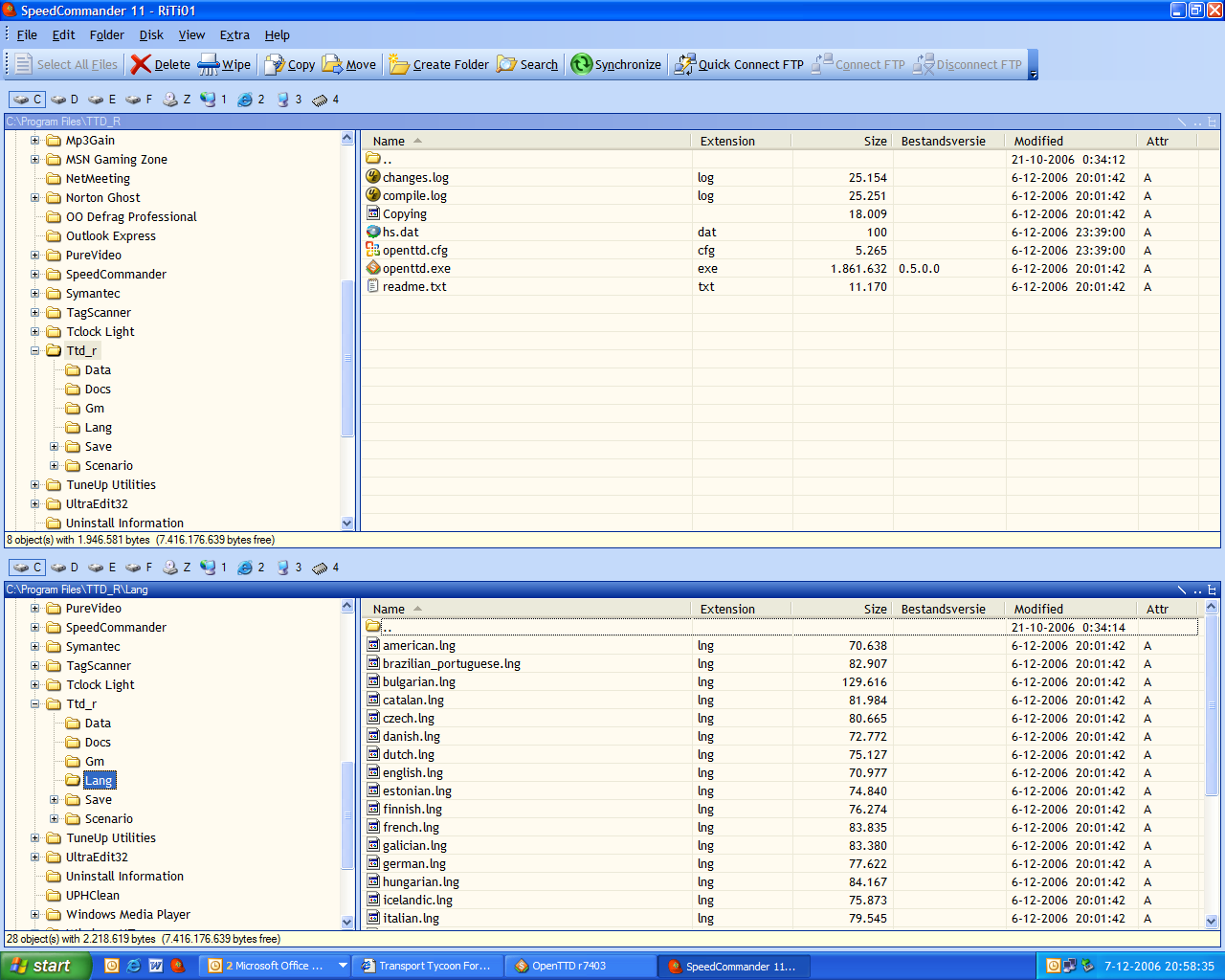Open location 3 in the lower pane's drive bar

point(288,568)
